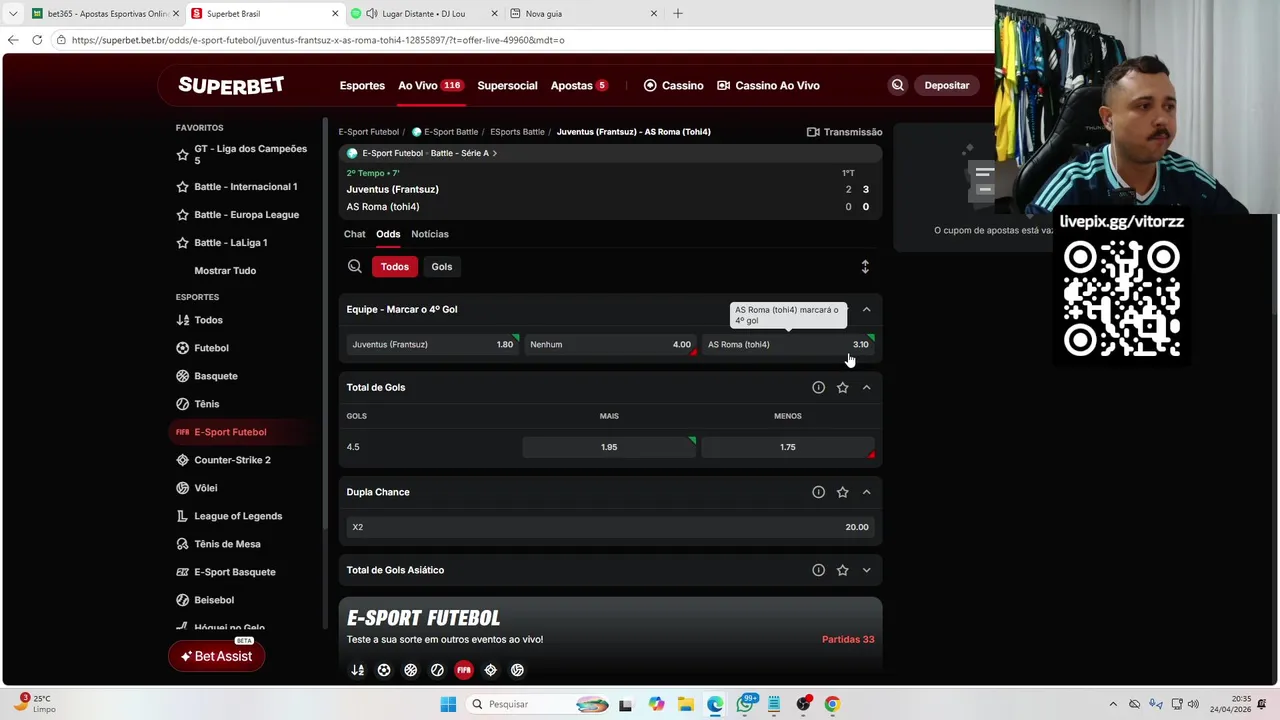The width and height of the screenshot is (1280, 720).
Task: Collapse the Dupla Chance market chevron
Action: click(866, 492)
